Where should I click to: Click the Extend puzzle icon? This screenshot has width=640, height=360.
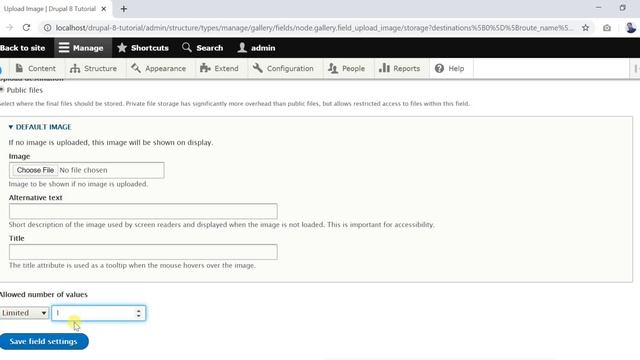point(205,68)
